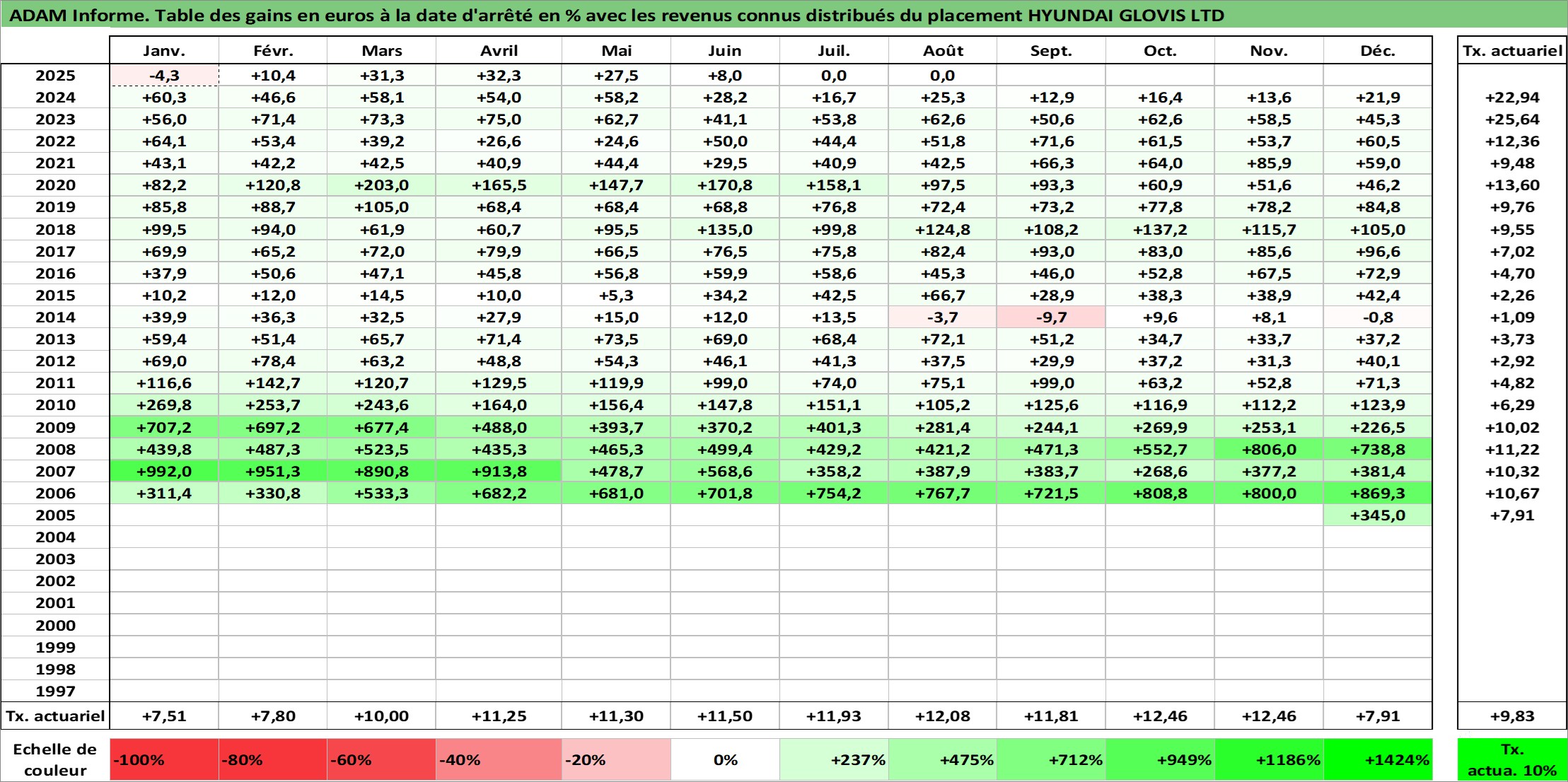Image resolution: width=1568 pixels, height=782 pixels.
Task: Click the -3,7 cell in August 2014
Action: coord(943,317)
